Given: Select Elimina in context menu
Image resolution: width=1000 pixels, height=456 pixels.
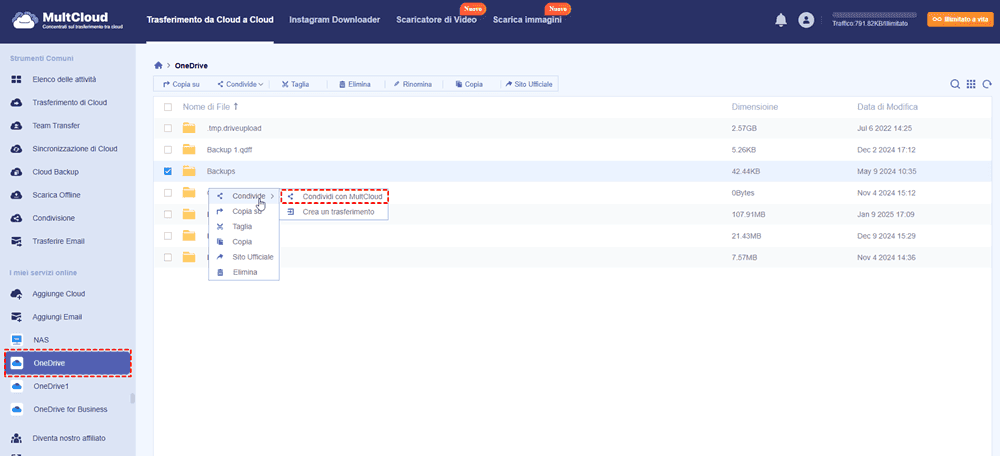Looking at the screenshot, I should pos(244,272).
